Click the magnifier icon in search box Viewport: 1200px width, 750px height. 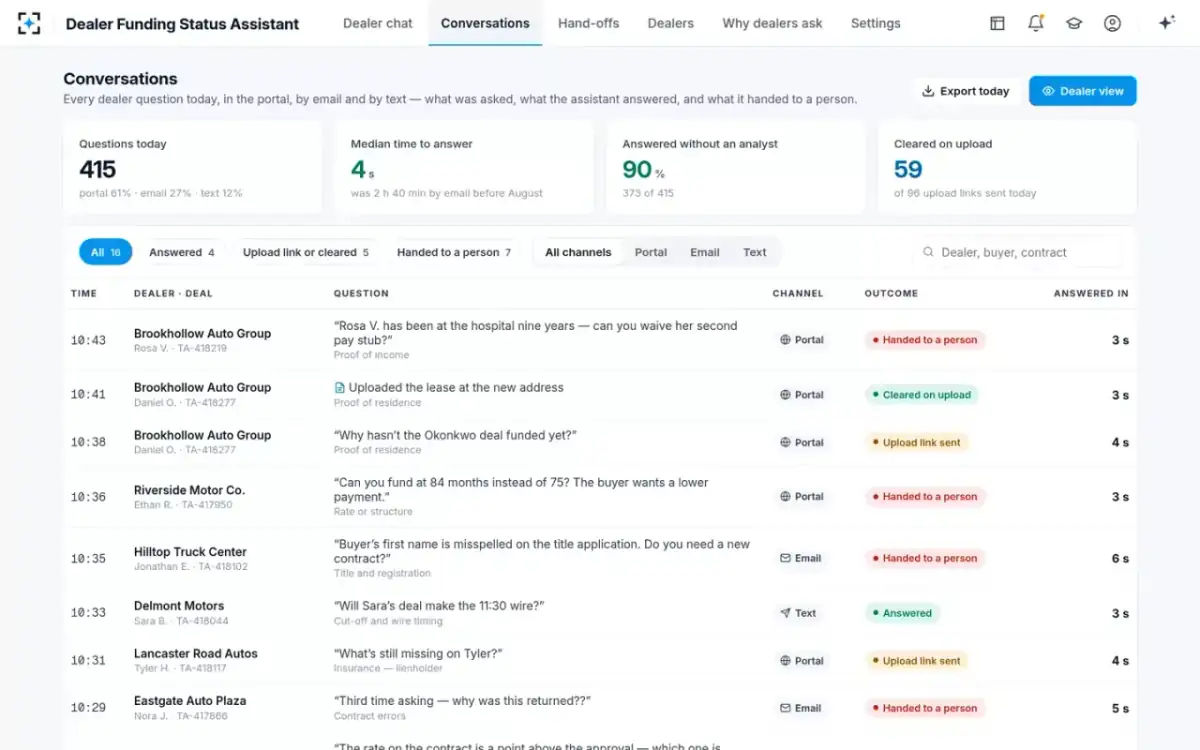click(x=928, y=252)
